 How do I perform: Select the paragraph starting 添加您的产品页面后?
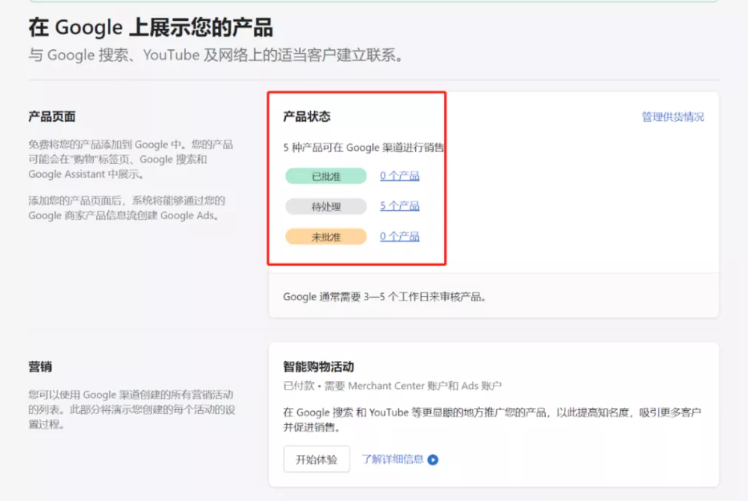(x=127, y=208)
